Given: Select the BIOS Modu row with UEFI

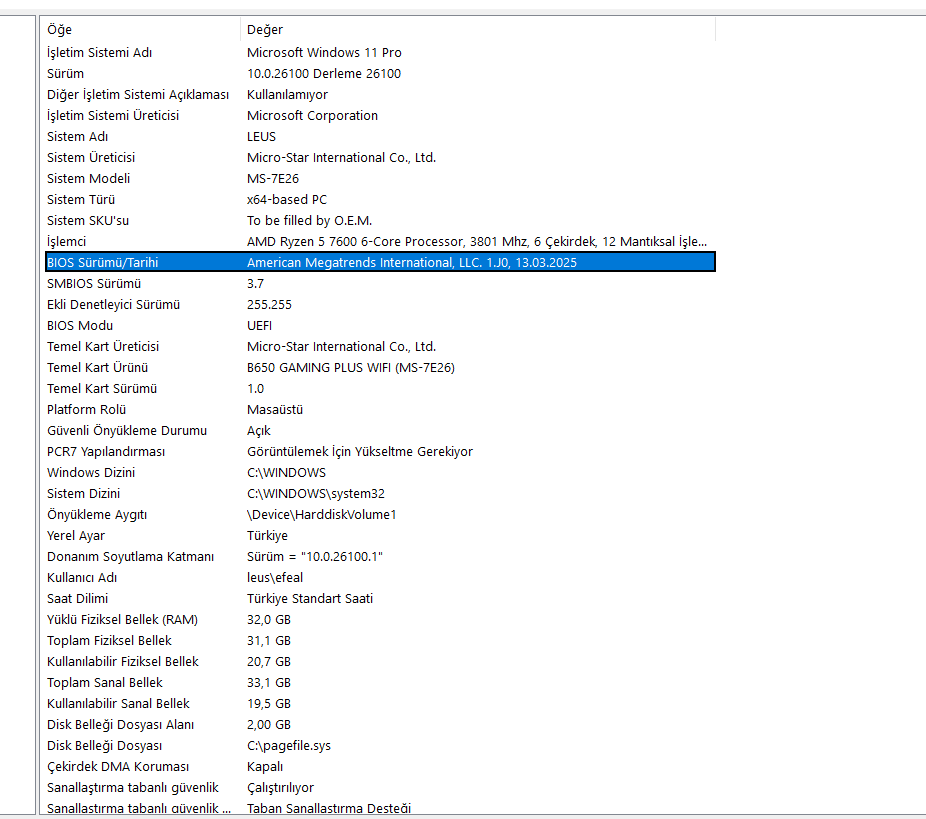Looking at the screenshot, I should 380,325.
